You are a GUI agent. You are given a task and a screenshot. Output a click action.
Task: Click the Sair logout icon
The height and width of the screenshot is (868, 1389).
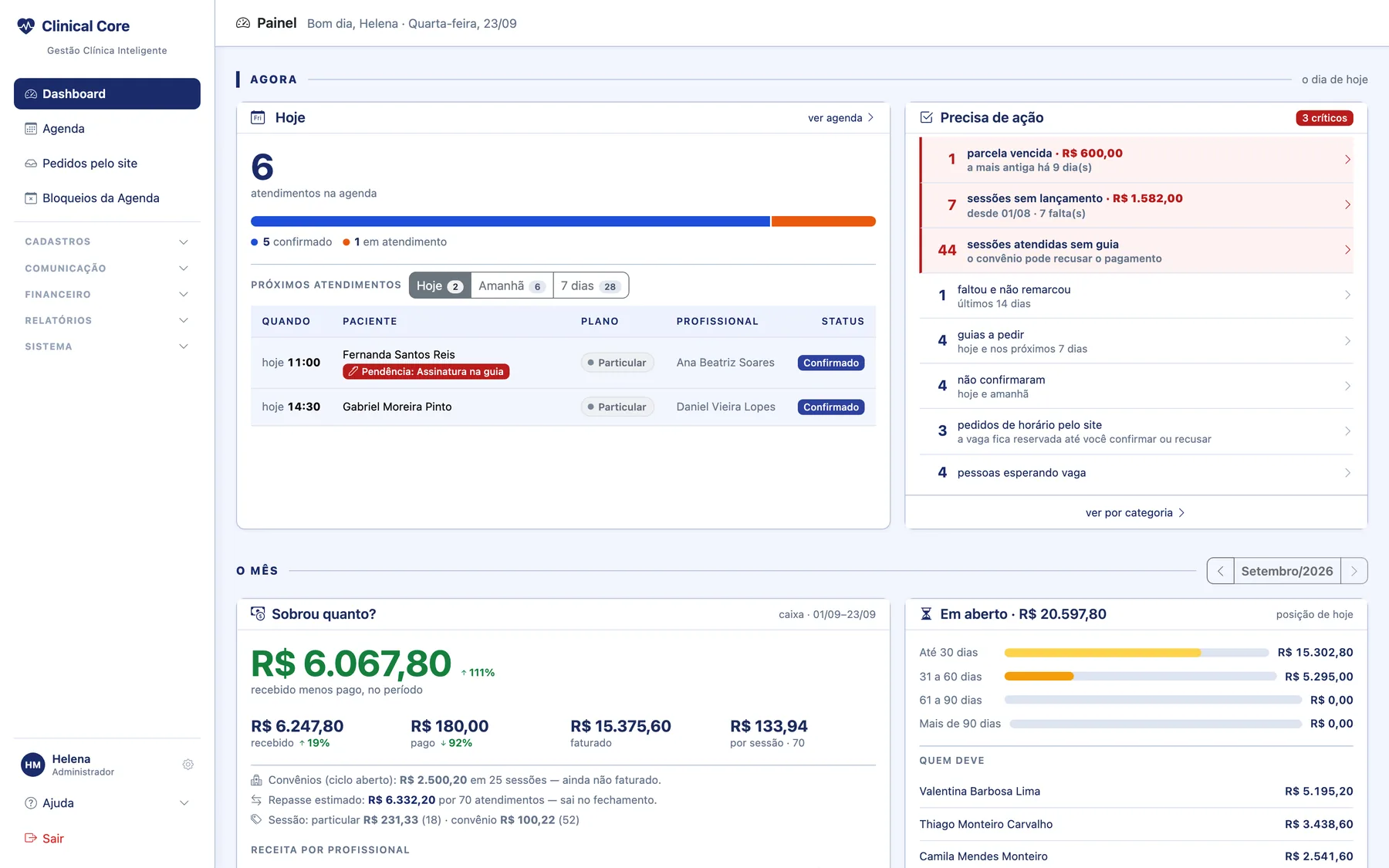point(31,838)
